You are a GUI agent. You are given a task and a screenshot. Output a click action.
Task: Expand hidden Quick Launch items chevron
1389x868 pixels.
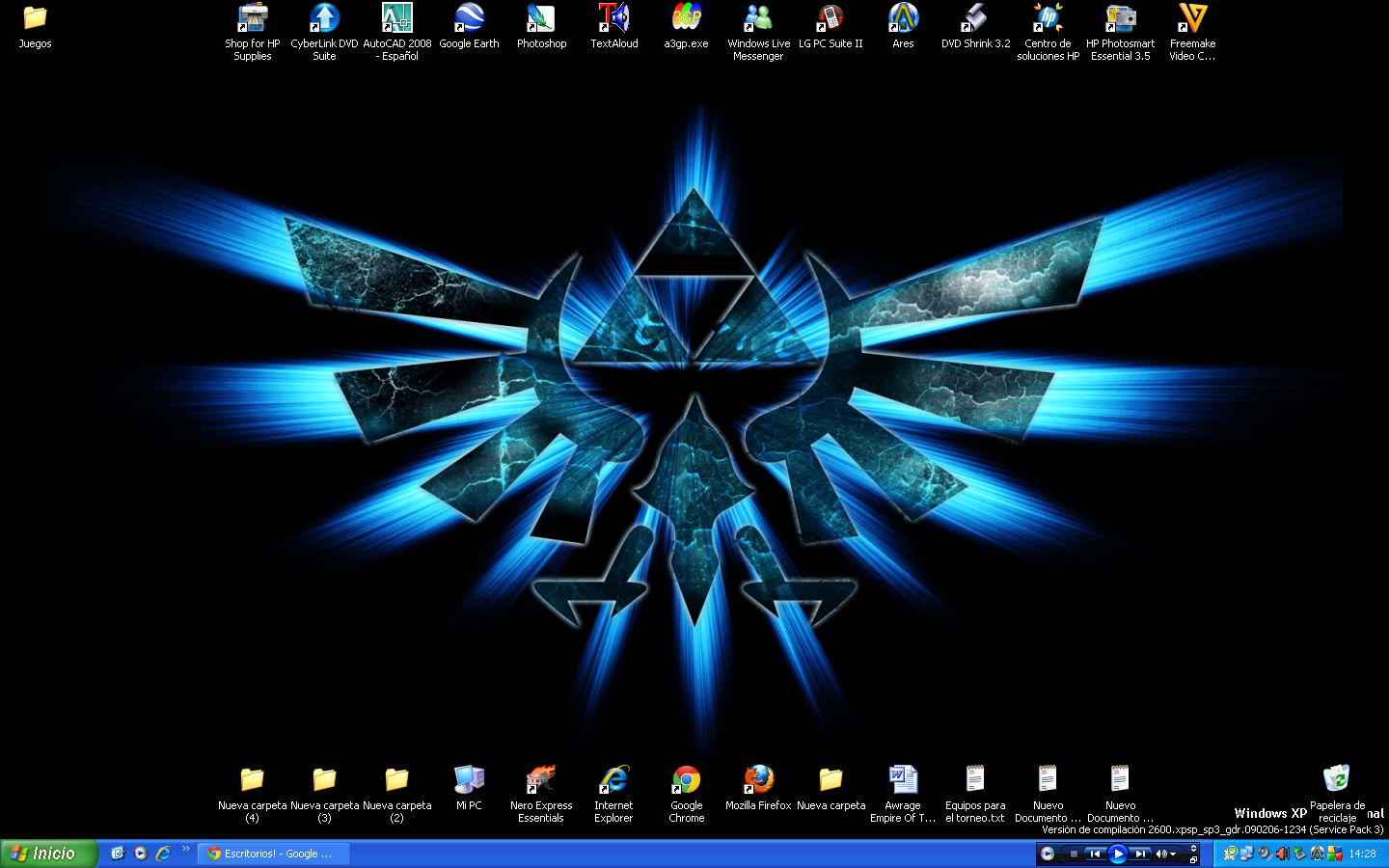coord(185,849)
